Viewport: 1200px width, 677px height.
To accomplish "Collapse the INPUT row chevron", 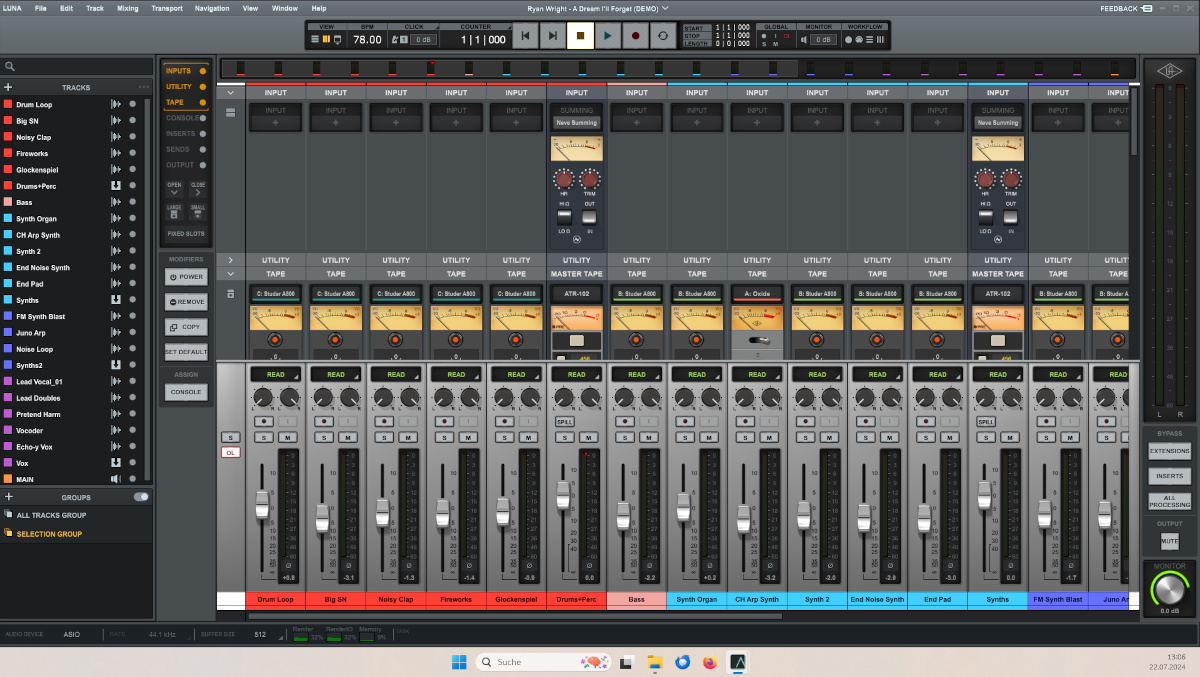I will coord(231,93).
